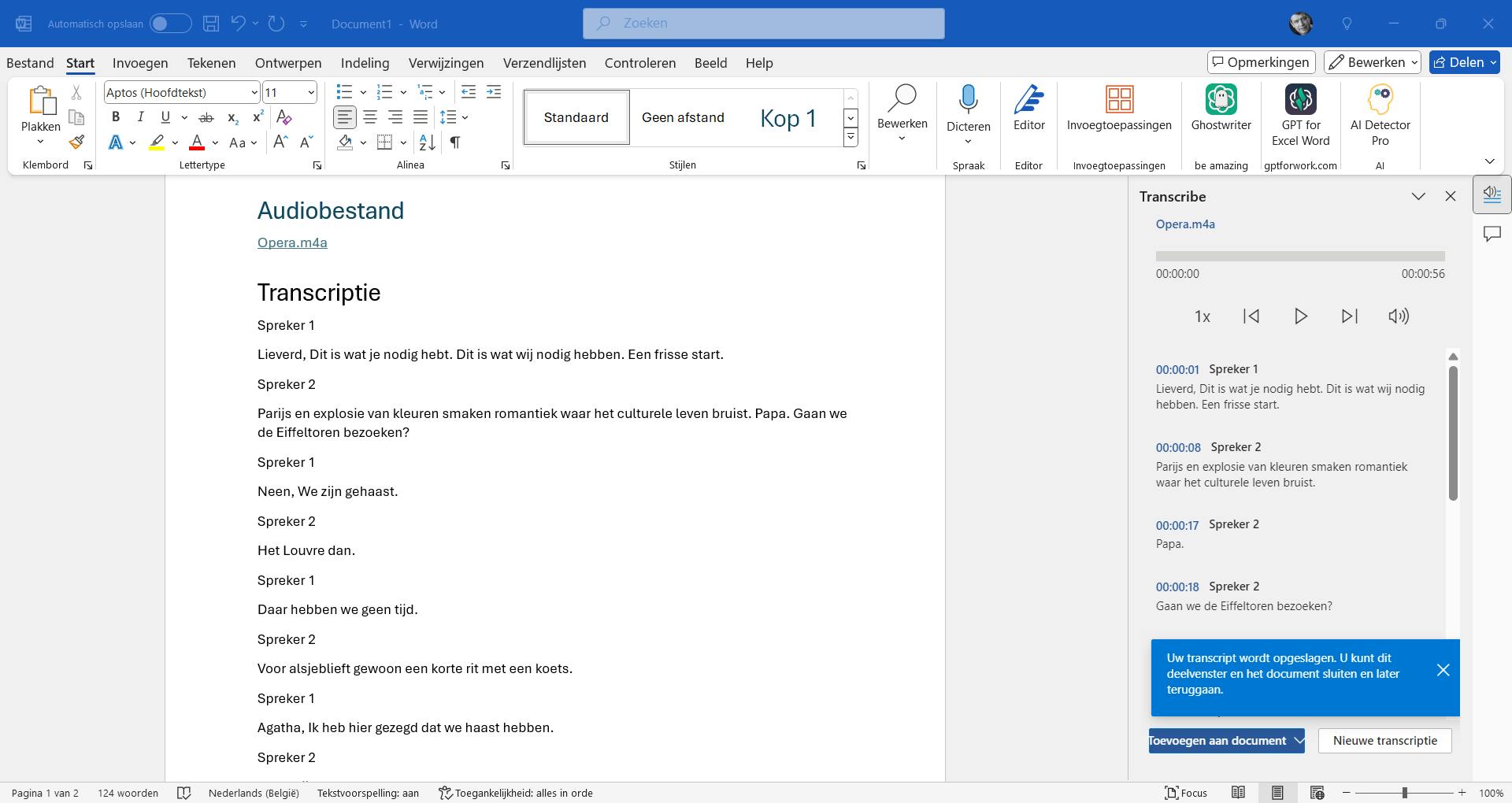Open the Invoegen ribbon tab

click(x=140, y=63)
